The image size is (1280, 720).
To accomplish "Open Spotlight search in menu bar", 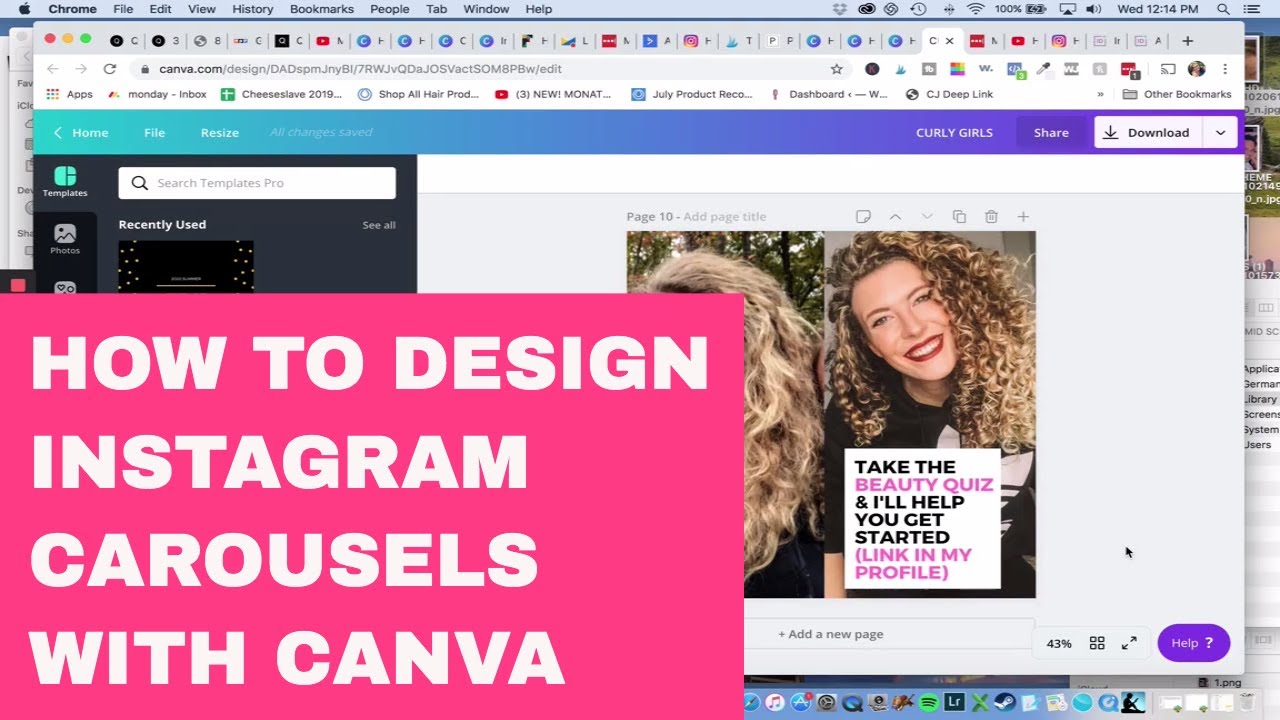I will coord(1225,9).
